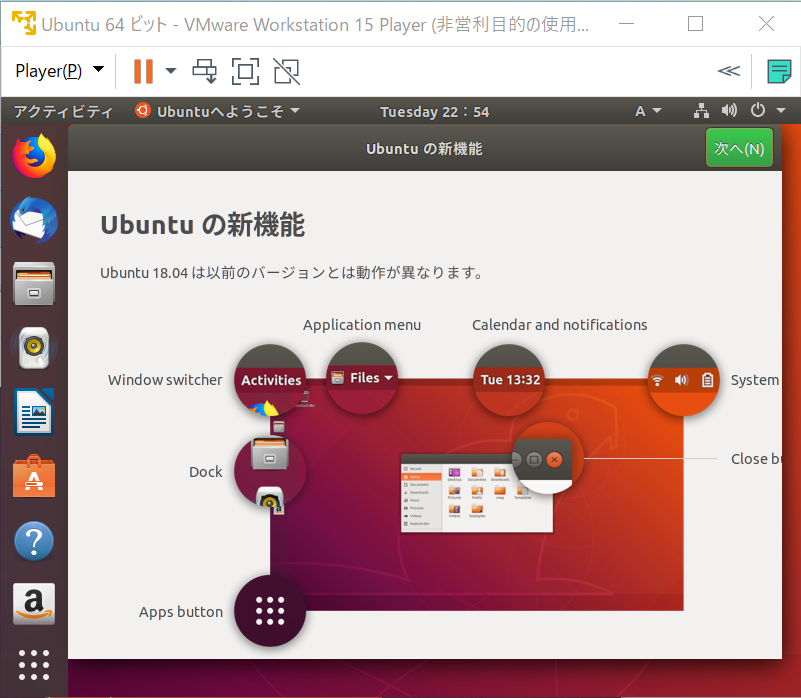Toggle VMware Unity mode icon
The image size is (801, 698).
pyautogui.click(x=287, y=71)
